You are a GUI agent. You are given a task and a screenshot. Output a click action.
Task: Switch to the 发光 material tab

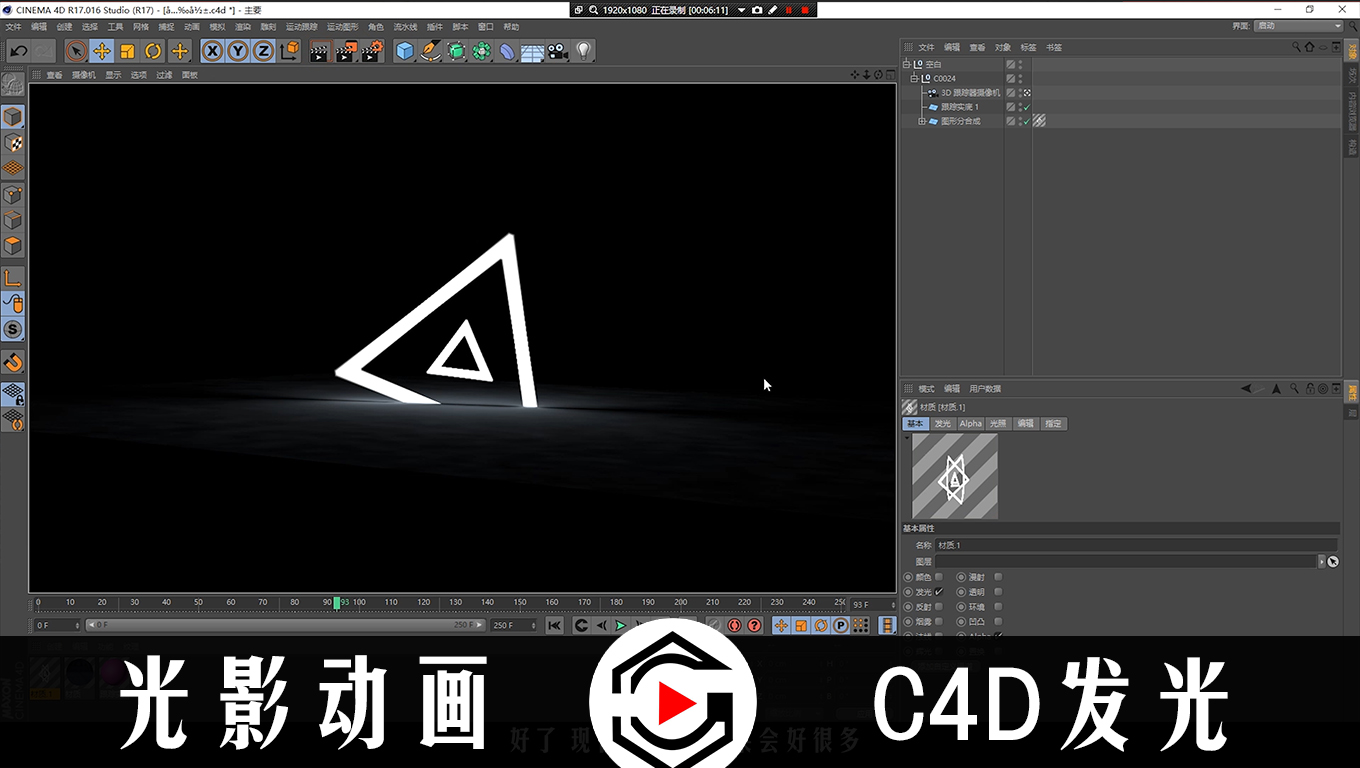point(942,424)
